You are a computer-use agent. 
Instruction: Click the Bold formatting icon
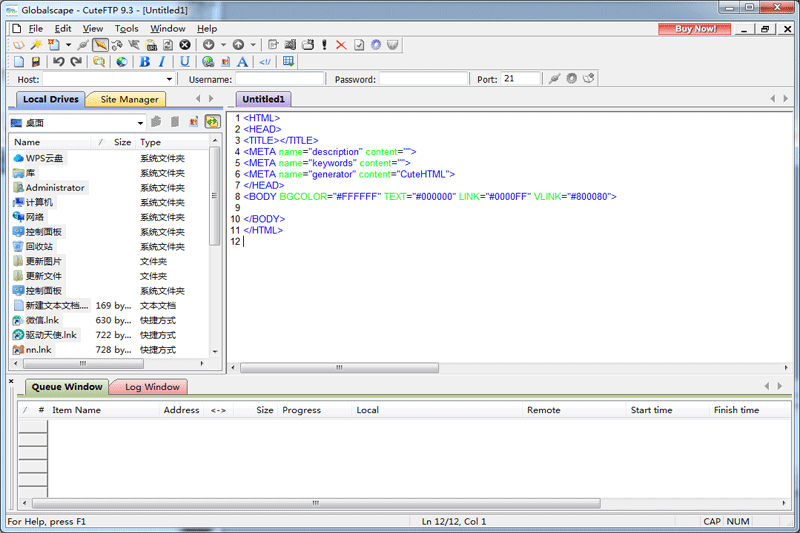(145, 62)
